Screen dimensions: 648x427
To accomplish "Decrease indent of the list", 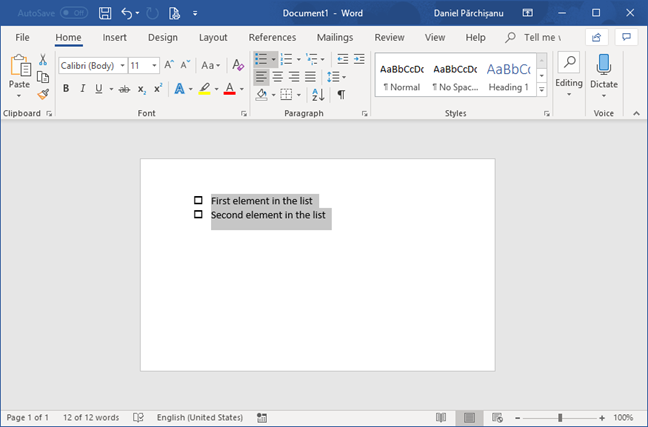I will point(342,60).
